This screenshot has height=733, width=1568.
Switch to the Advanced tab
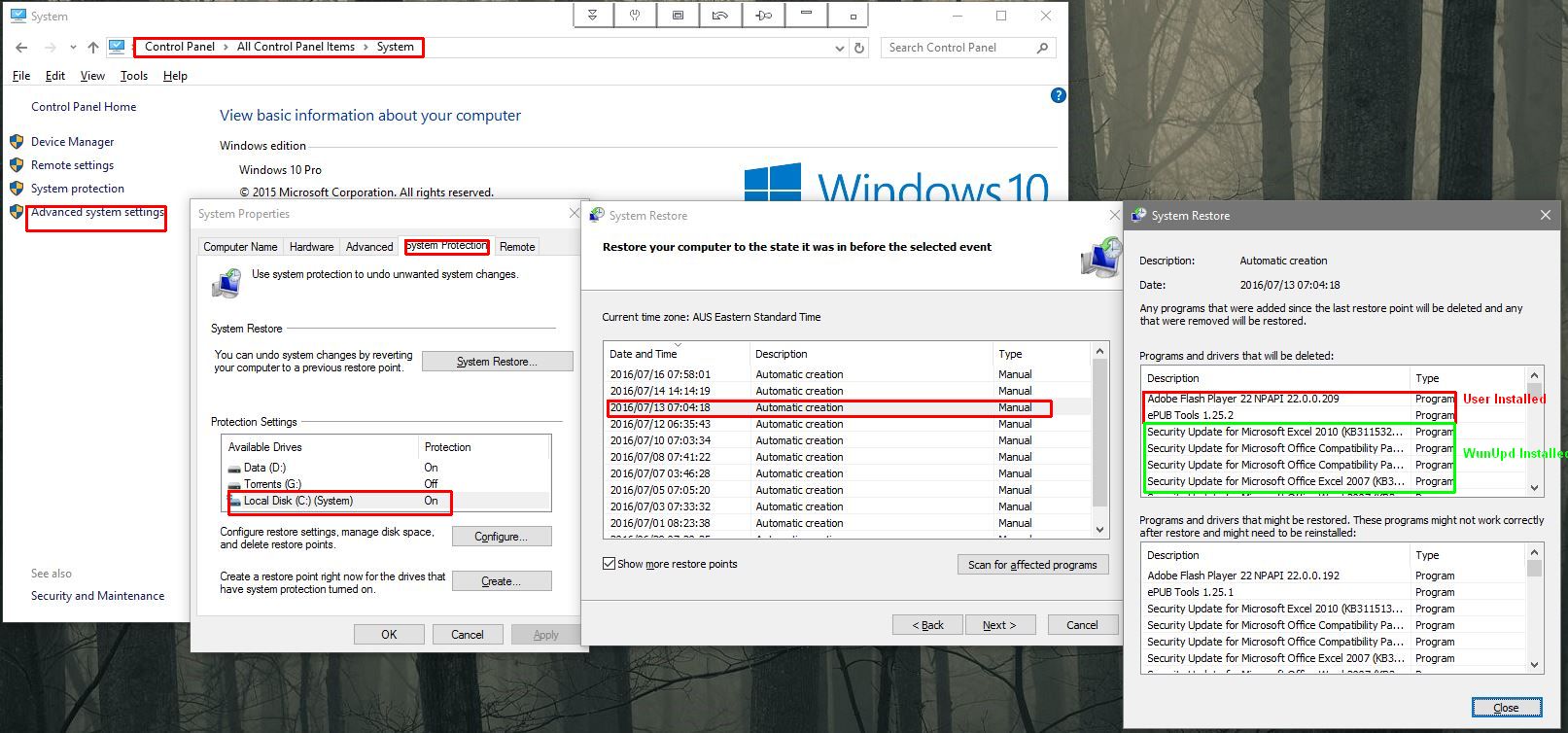coord(369,247)
